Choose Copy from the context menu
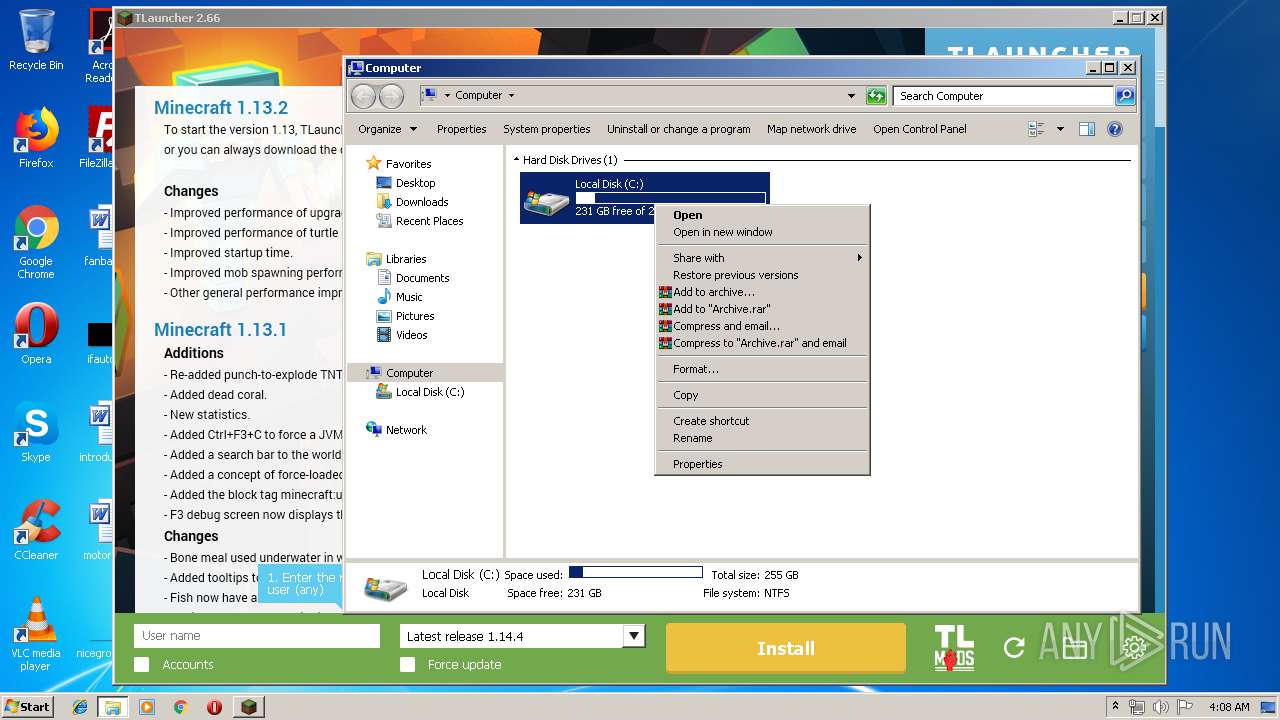Screen dimensions: 1280x720 [x=762, y=395]
